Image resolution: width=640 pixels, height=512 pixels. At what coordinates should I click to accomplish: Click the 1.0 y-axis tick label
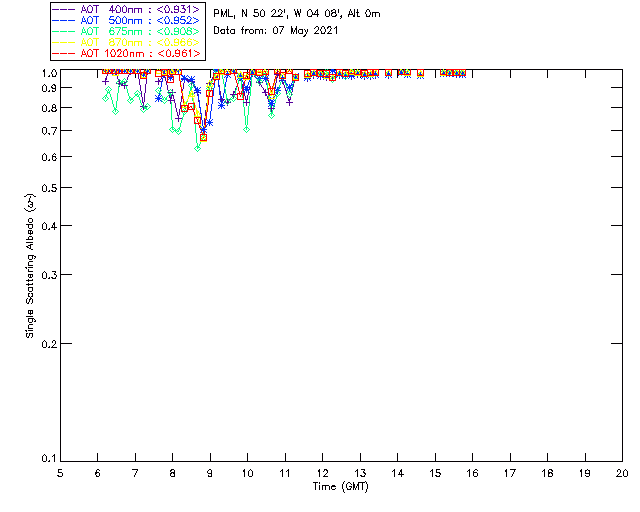49,73
